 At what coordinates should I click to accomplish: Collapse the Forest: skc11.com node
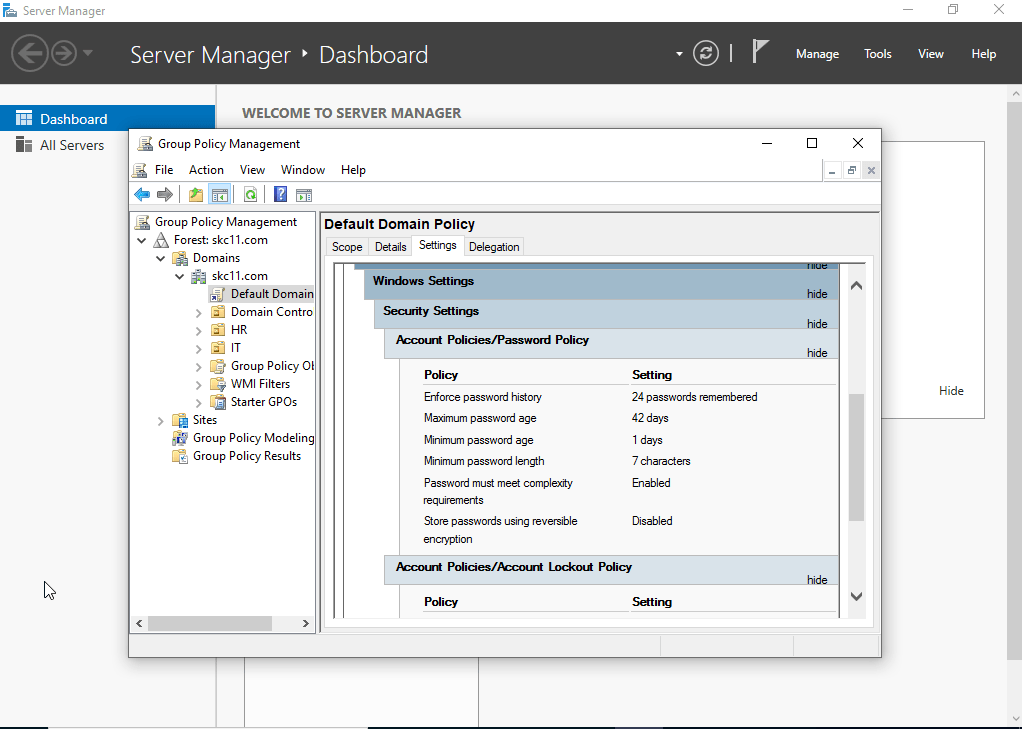(142, 241)
